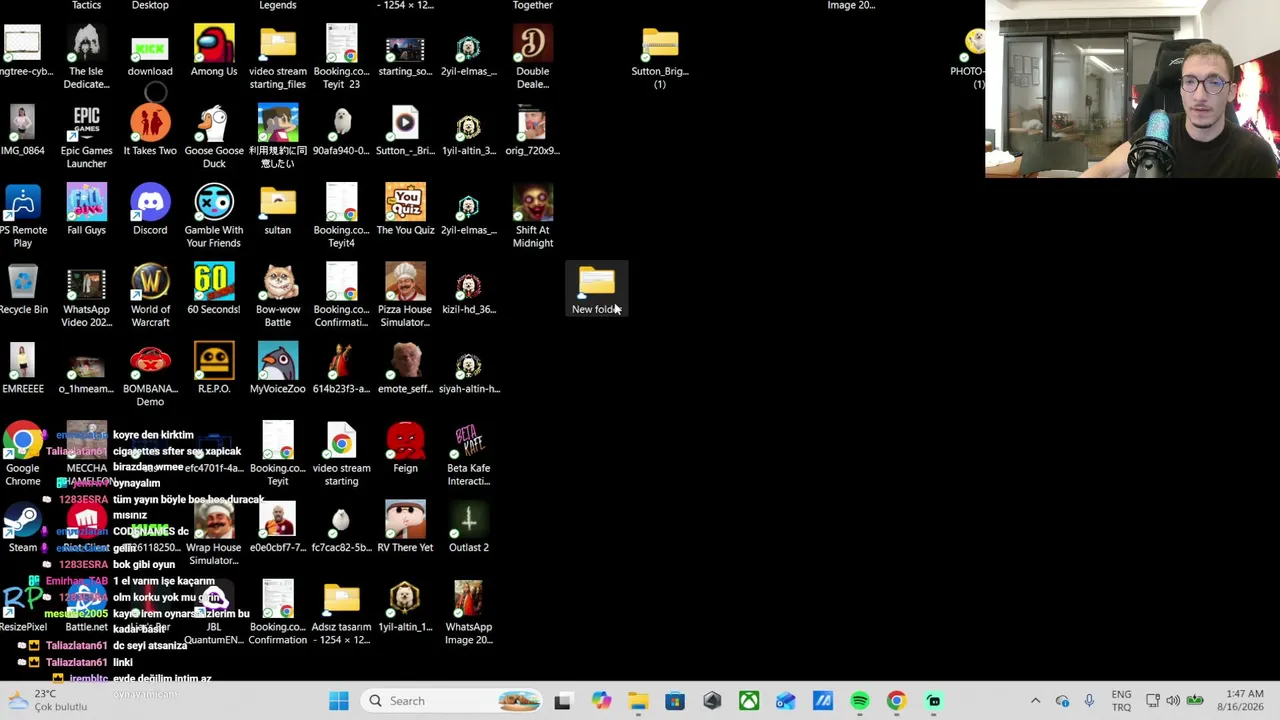The image size is (1280, 720).
Task: Open File Explorer from the taskbar
Action: pos(638,701)
